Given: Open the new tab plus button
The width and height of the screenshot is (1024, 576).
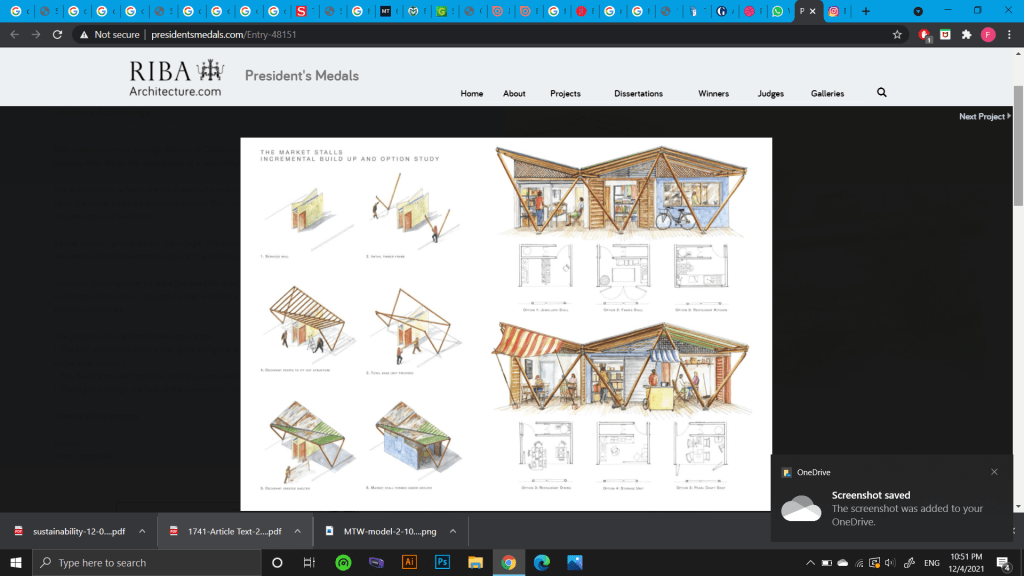Looking at the screenshot, I should click(x=866, y=11).
